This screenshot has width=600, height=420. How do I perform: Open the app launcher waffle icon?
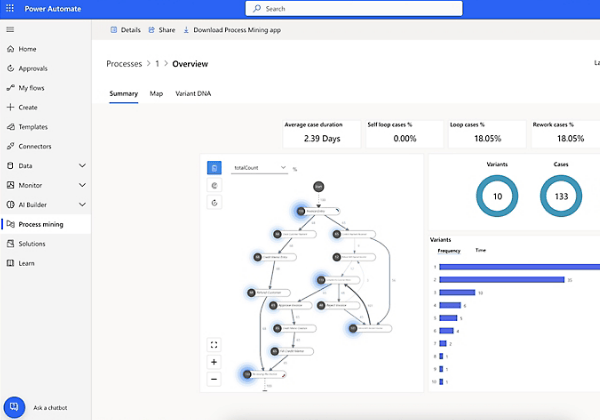pyautogui.click(x=10, y=8)
